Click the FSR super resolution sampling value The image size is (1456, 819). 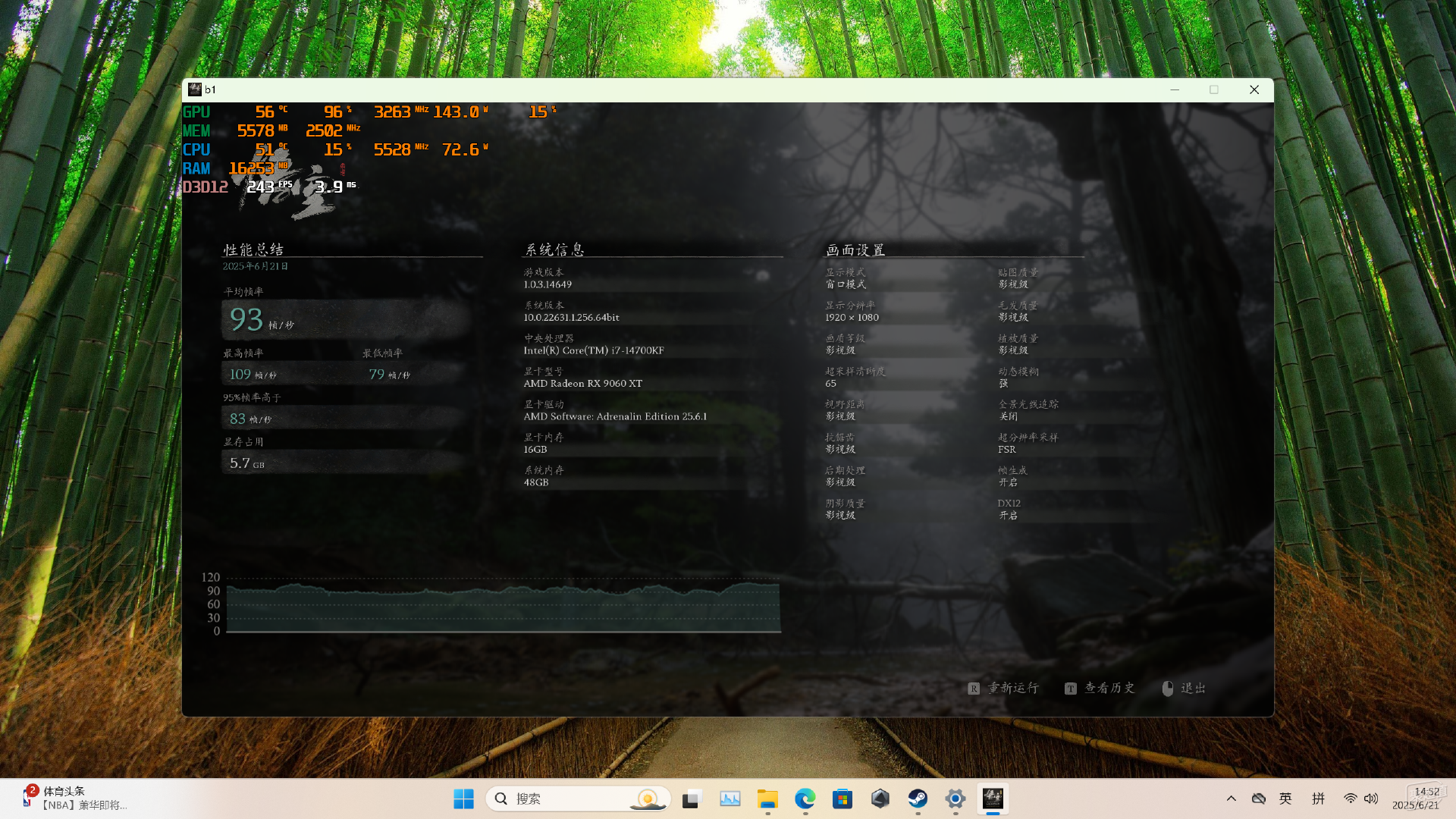click(x=1006, y=450)
